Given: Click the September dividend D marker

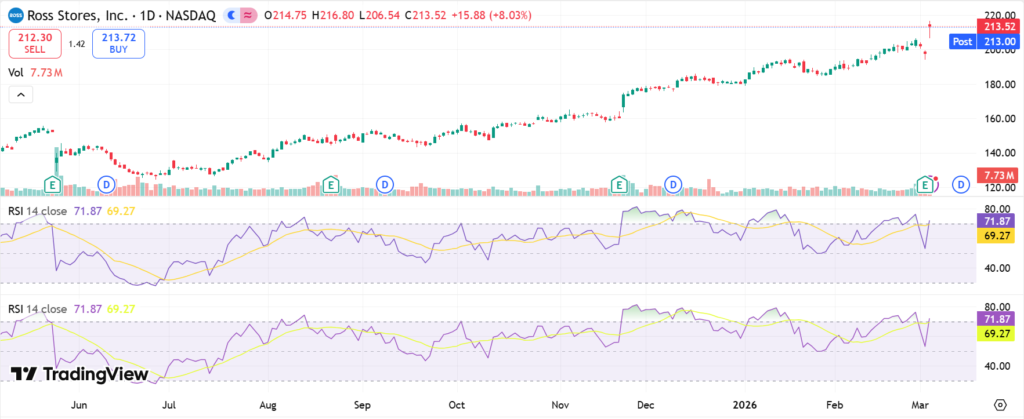Looking at the screenshot, I should [x=385, y=184].
